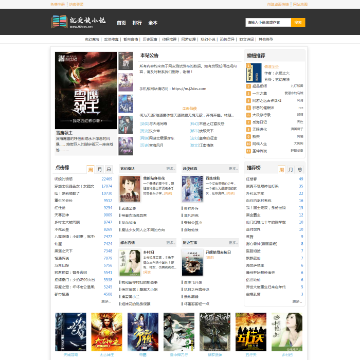Open the 排行 navigation item
This screenshot has height=360, width=360.
[137, 23]
